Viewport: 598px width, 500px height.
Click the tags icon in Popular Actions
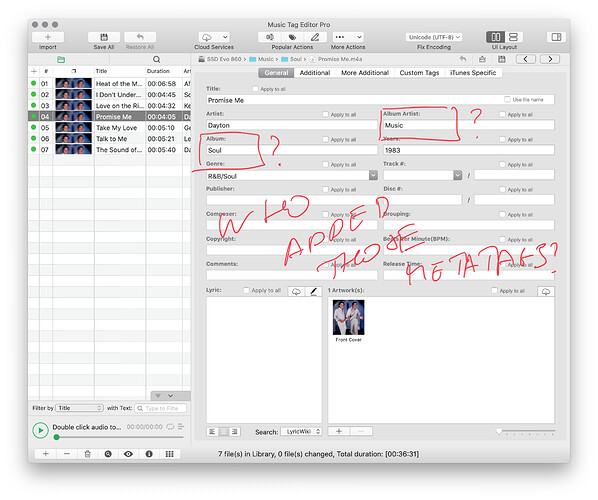click(x=293, y=37)
